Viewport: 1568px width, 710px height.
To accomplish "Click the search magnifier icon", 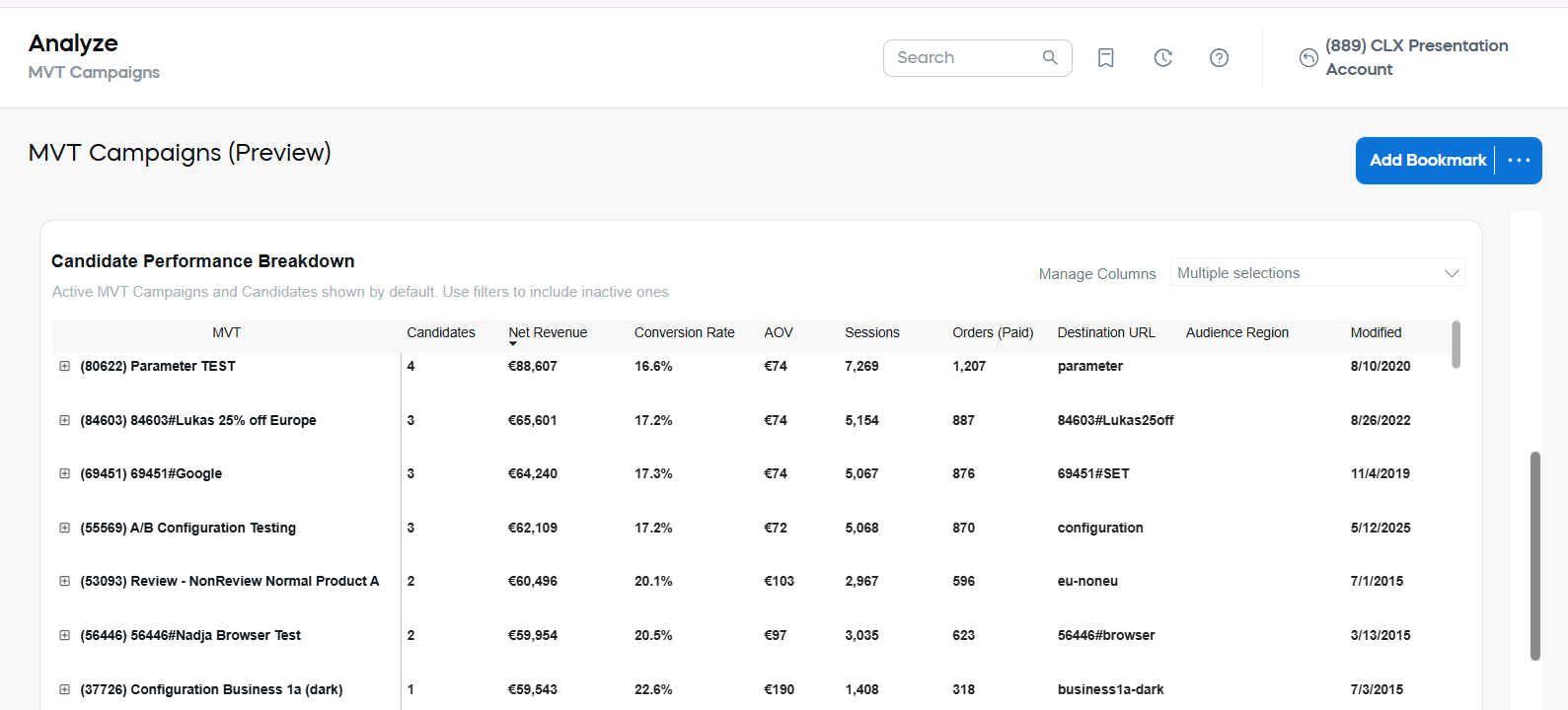I will [1050, 58].
